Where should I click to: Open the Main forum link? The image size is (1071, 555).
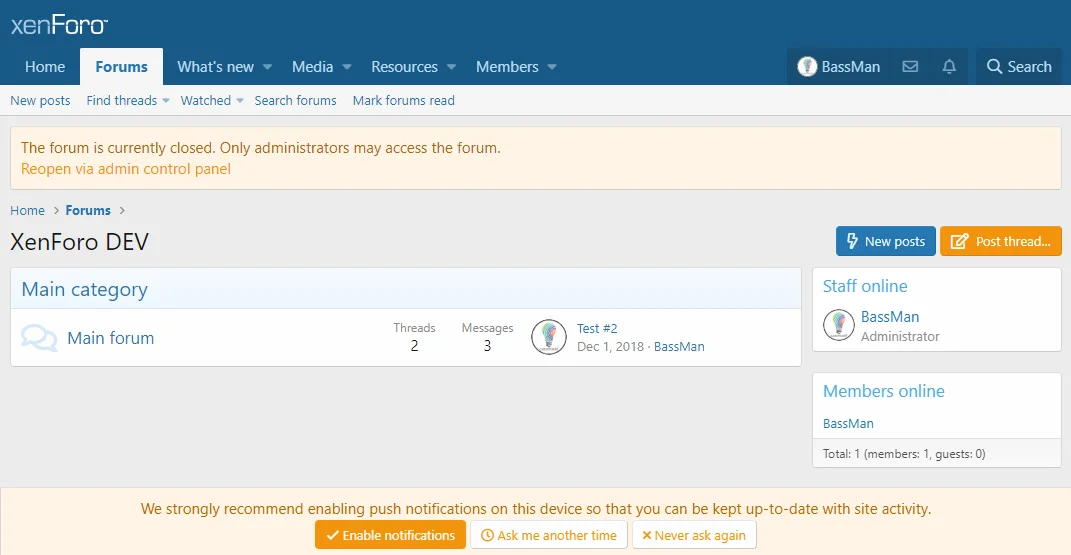tap(111, 338)
